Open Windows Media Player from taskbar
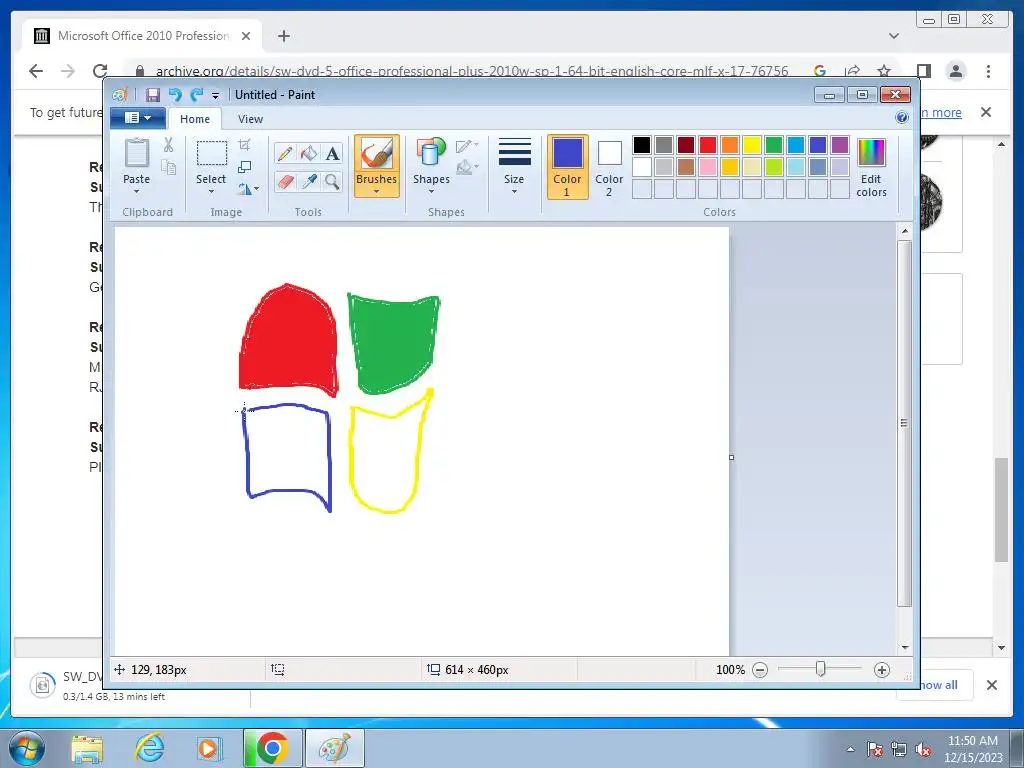Viewport: 1024px width, 768px height. tap(209, 748)
